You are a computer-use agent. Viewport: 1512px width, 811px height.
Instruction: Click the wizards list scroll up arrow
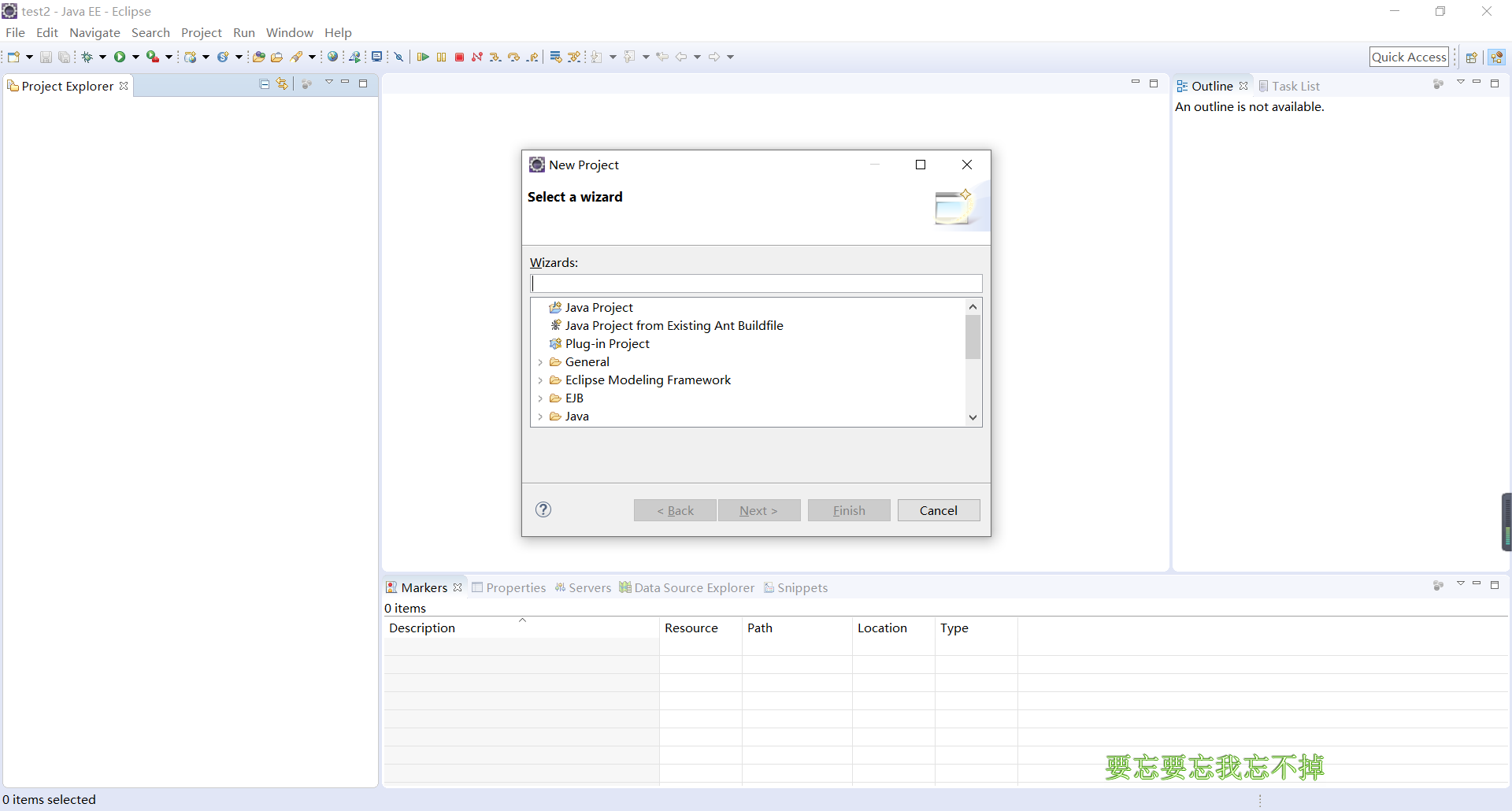coord(973,306)
